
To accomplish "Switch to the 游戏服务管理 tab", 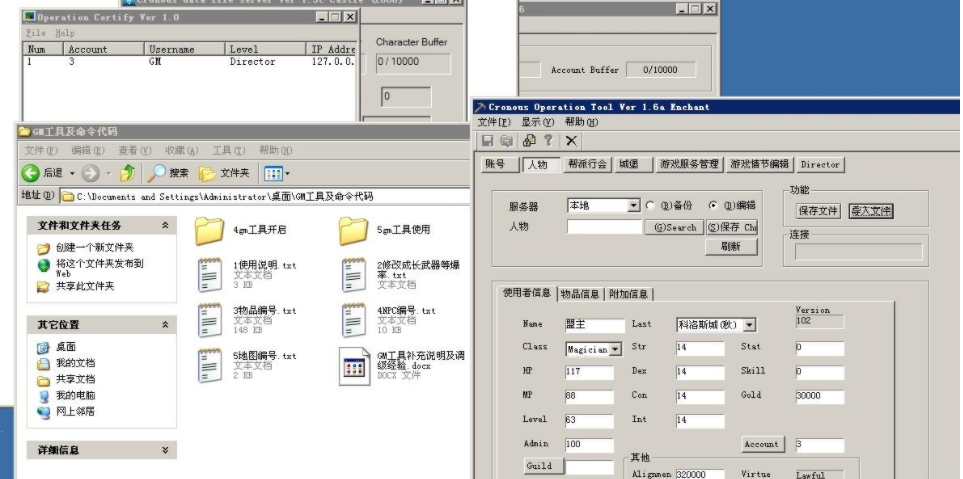I will point(689,164).
